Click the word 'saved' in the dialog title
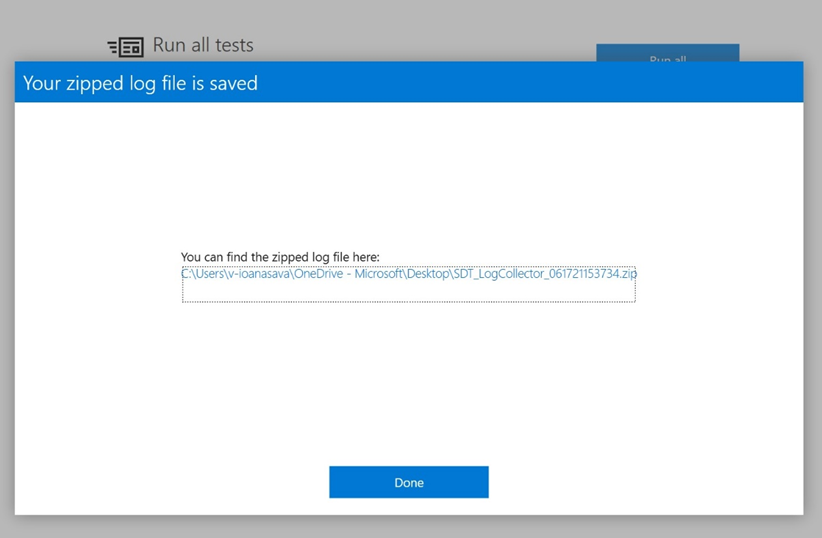 [235, 83]
